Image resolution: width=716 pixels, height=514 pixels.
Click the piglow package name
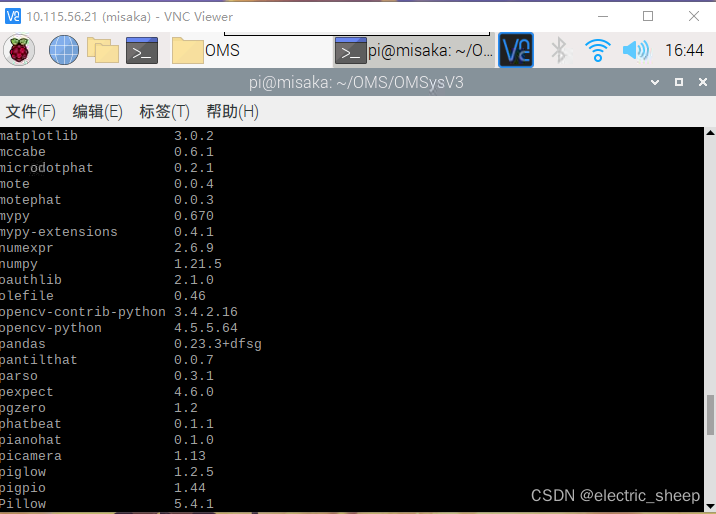tap(23, 472)
